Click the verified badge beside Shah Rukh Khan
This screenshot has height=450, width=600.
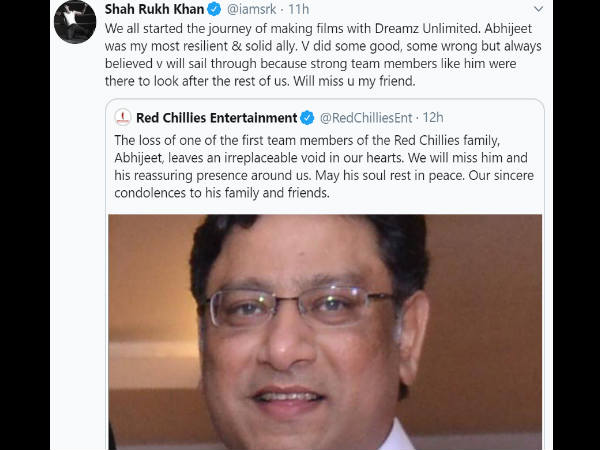pyautogui.click(x=211, y=9)
